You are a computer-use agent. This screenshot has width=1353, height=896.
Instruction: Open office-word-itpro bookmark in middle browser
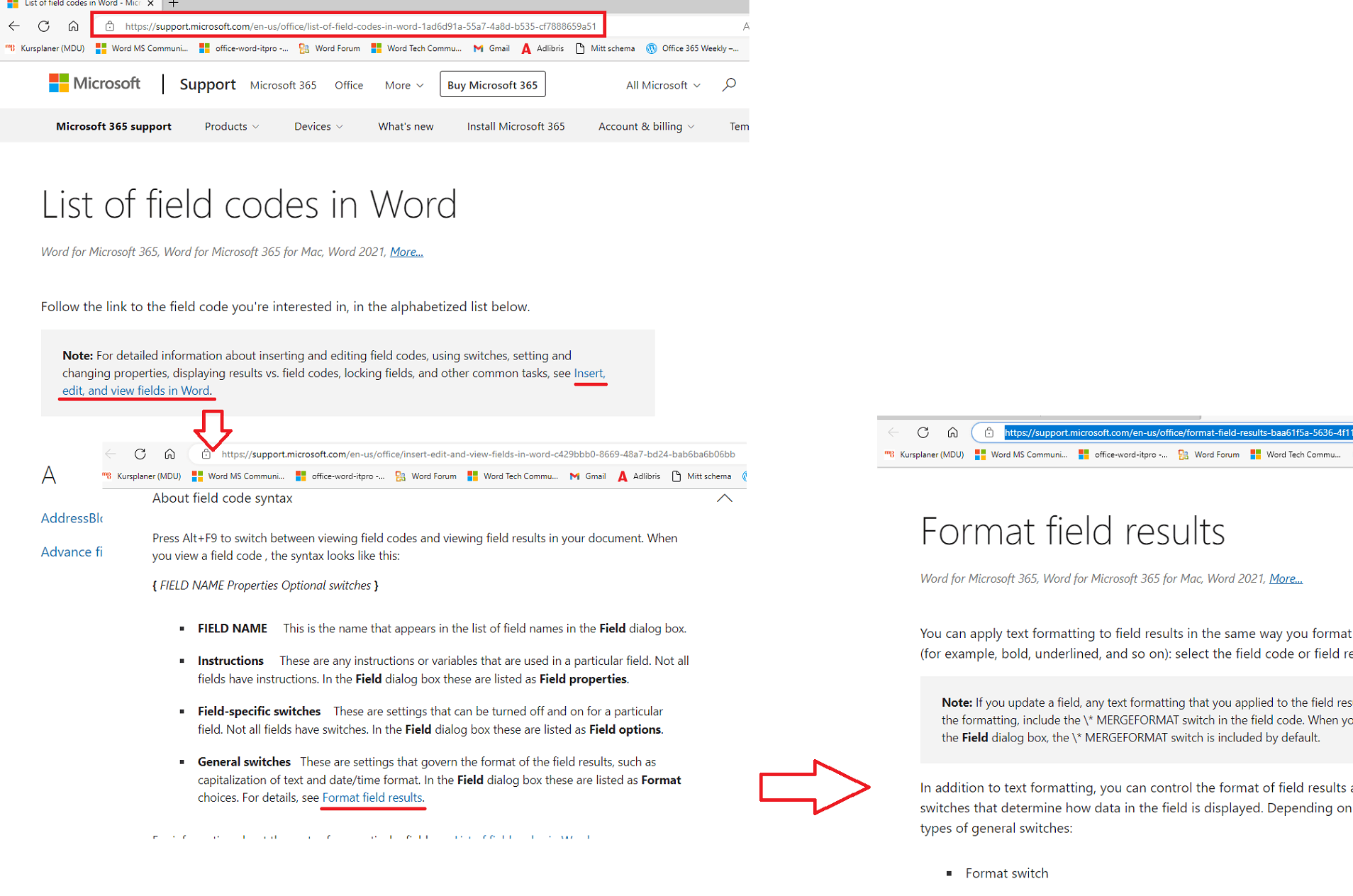pos(340,476)
